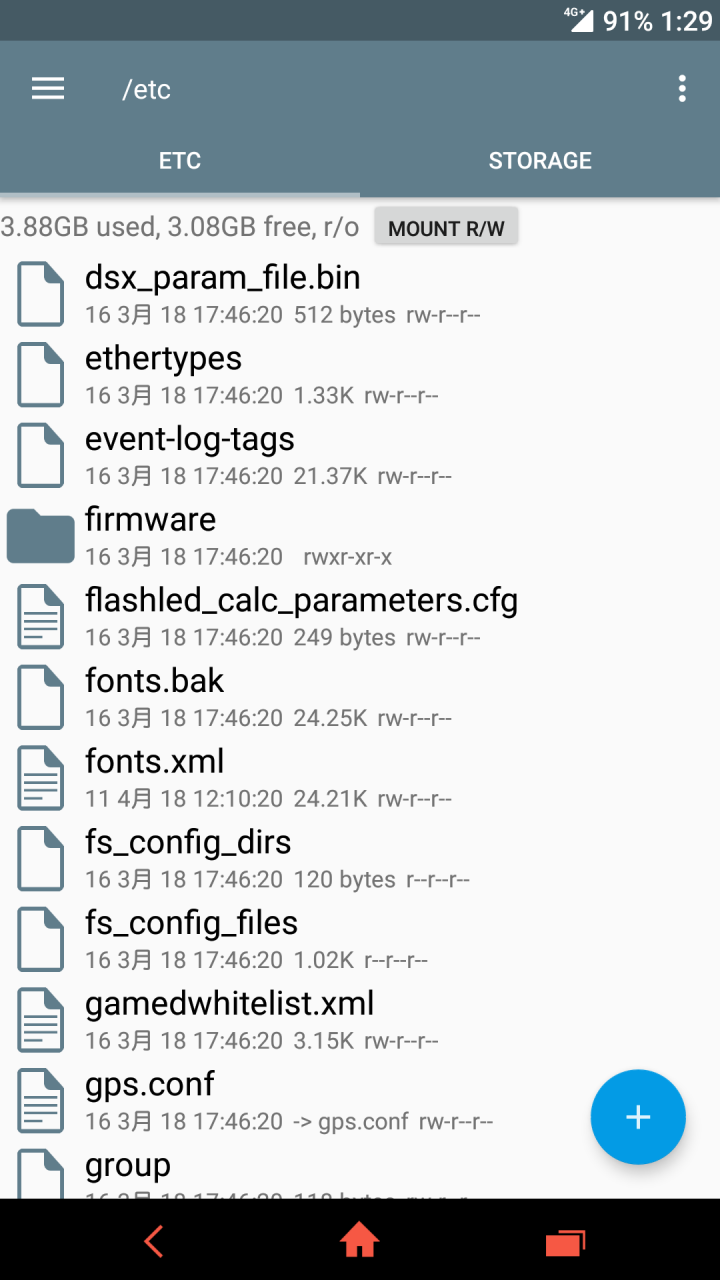Screen dimensions: 720x1280
Task: Tap the /etc path title
Action: (x=146, y=89)
